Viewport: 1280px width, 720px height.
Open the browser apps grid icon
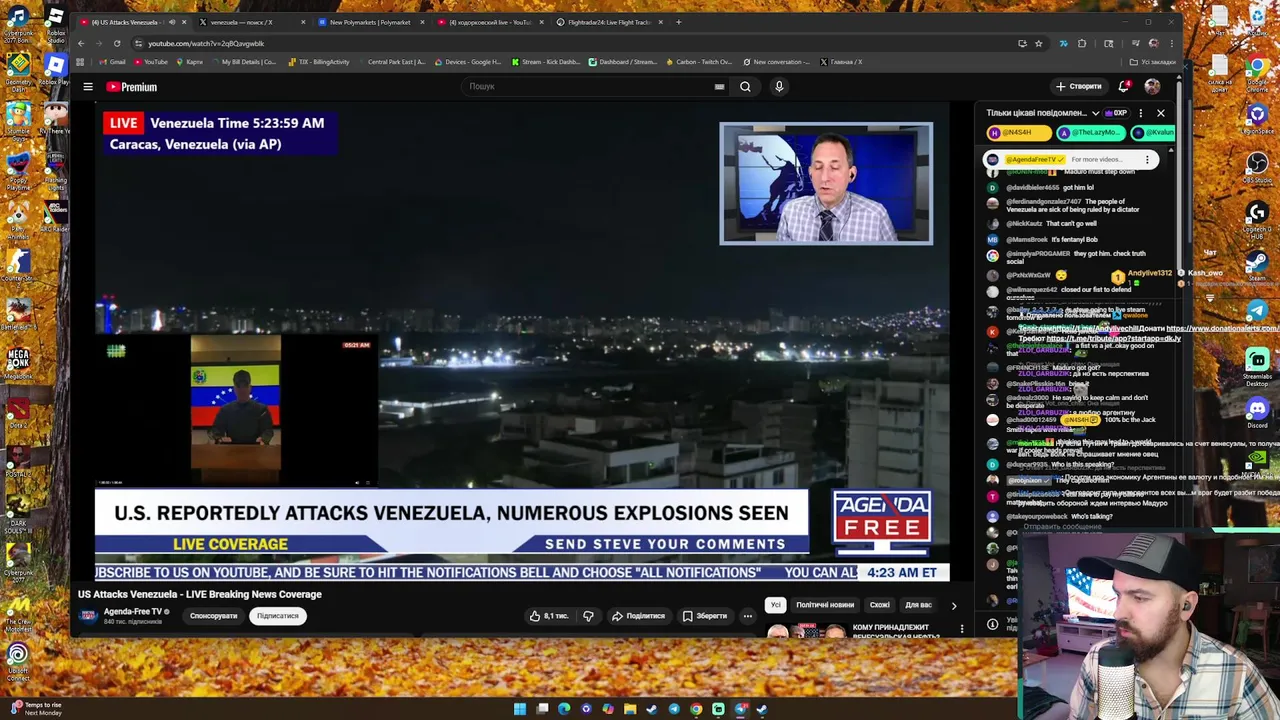pos(80,62)
